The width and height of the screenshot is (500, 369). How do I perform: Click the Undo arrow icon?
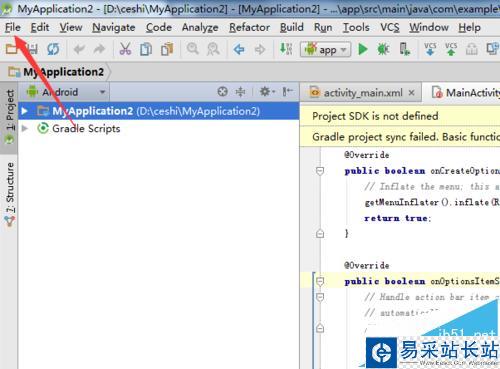[x=79, y=49]
